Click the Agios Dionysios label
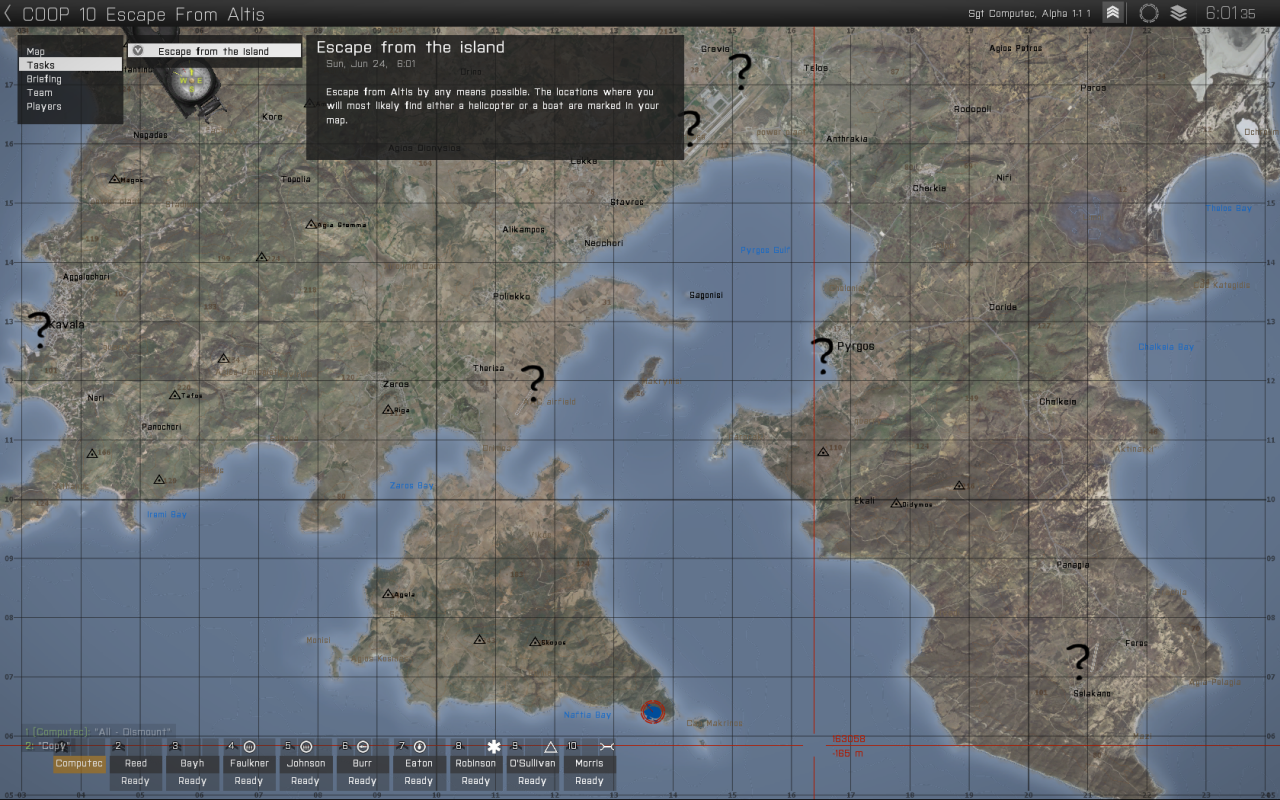The width and height of the screenshot is (1280, 800). tap(425, 148)
